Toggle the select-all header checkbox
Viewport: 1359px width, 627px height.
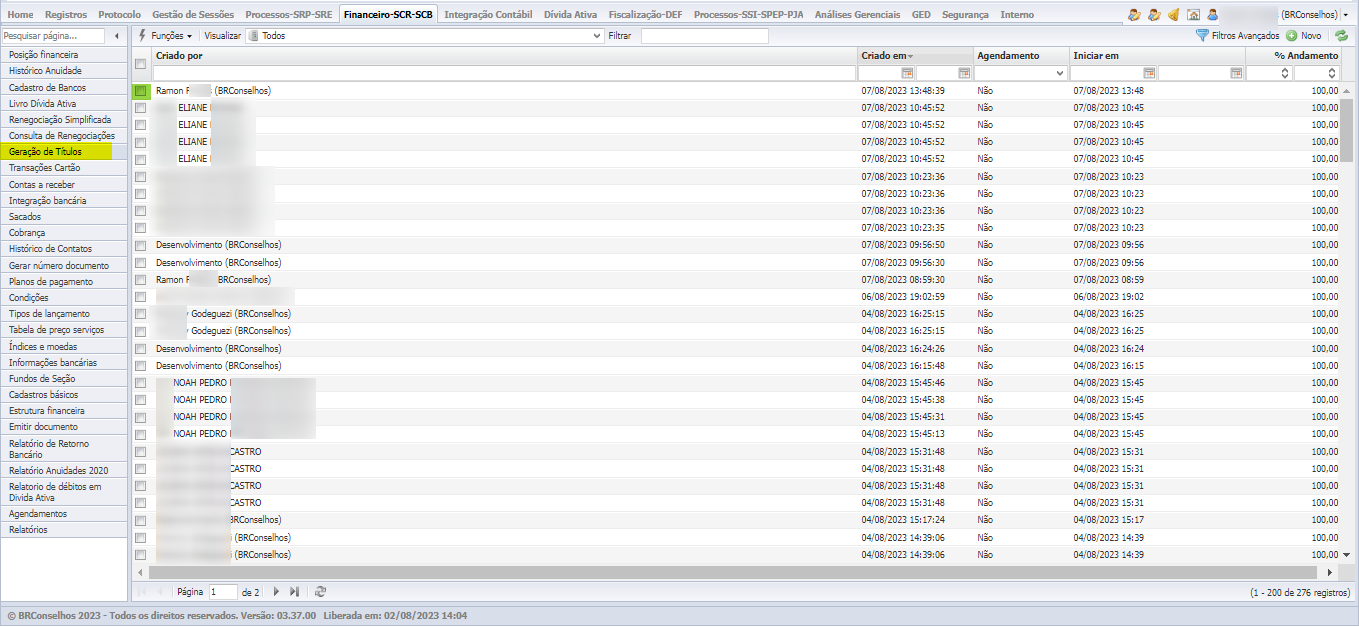(141, 64)
